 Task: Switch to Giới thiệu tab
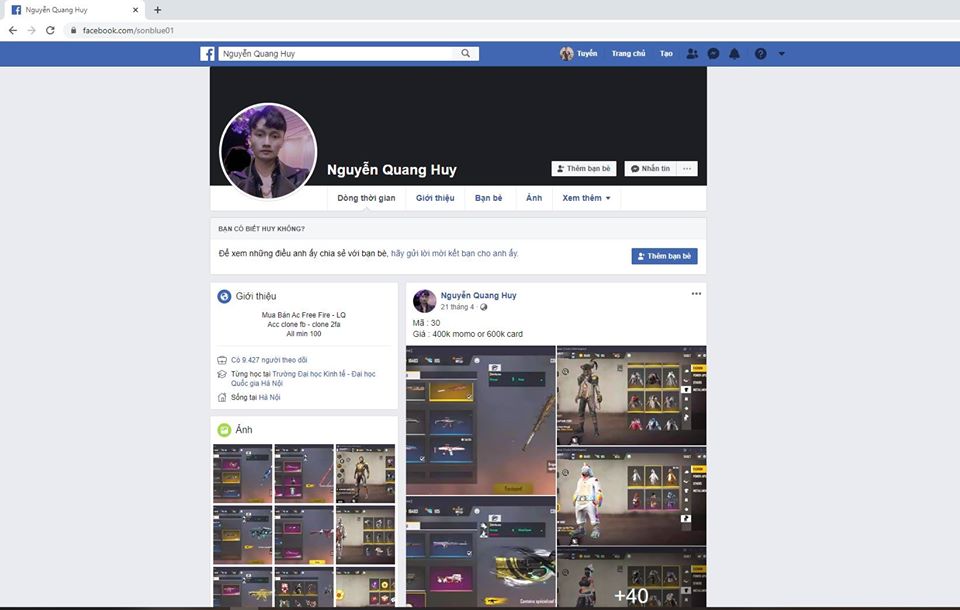[x=435, y=198]
